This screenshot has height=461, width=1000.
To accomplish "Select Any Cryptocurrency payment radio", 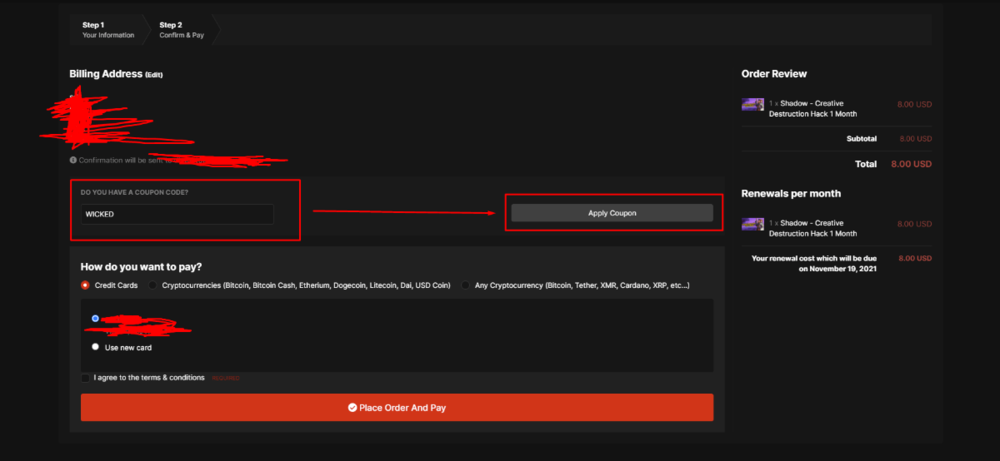I will 467,285.
